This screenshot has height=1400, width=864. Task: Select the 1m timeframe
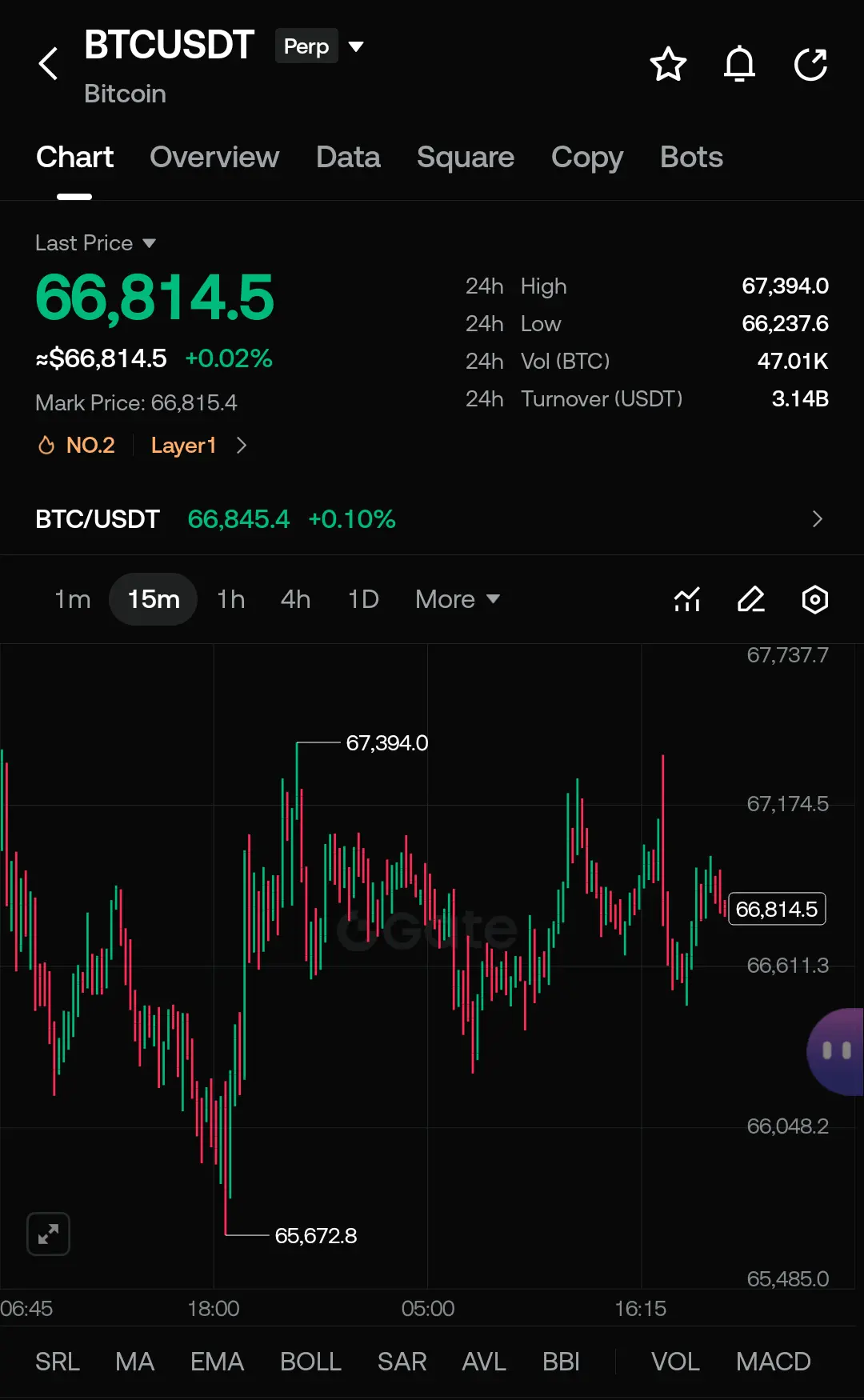[73, 599]
